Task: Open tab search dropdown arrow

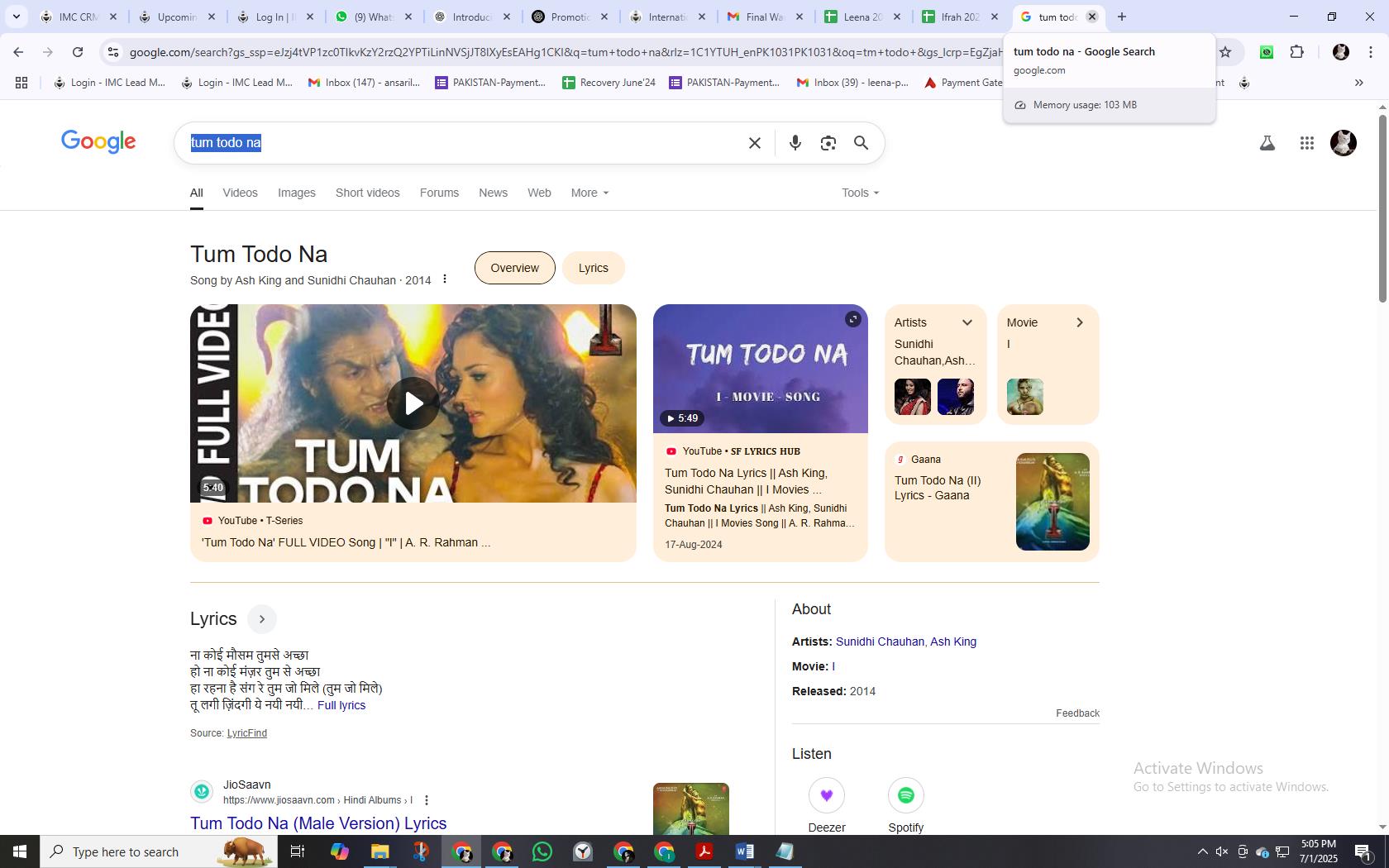Action: tap(16, 17)
